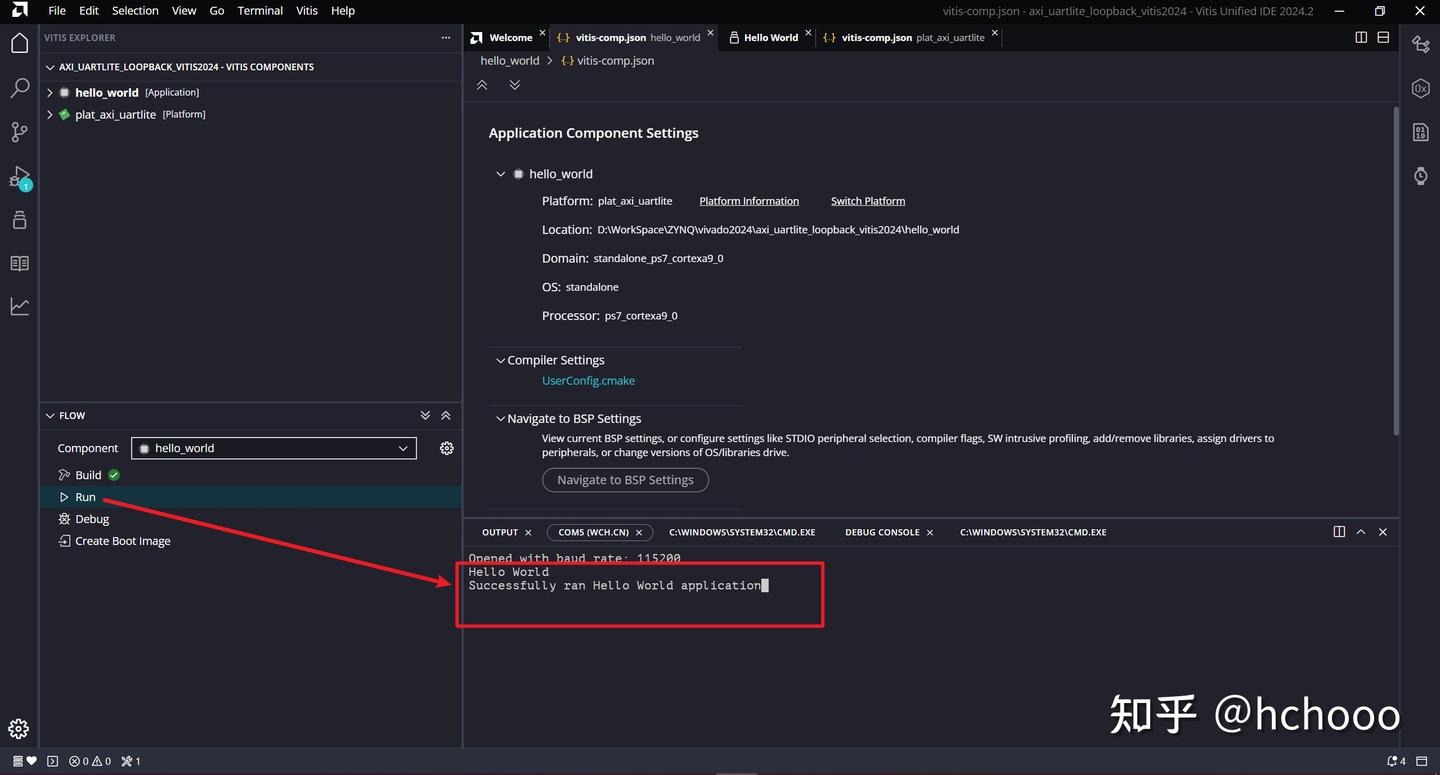The width and height of the screenshot is (1440, 775).
Task: Click vitis-comp.json breadcrumb item
Action: coord(607,61)
